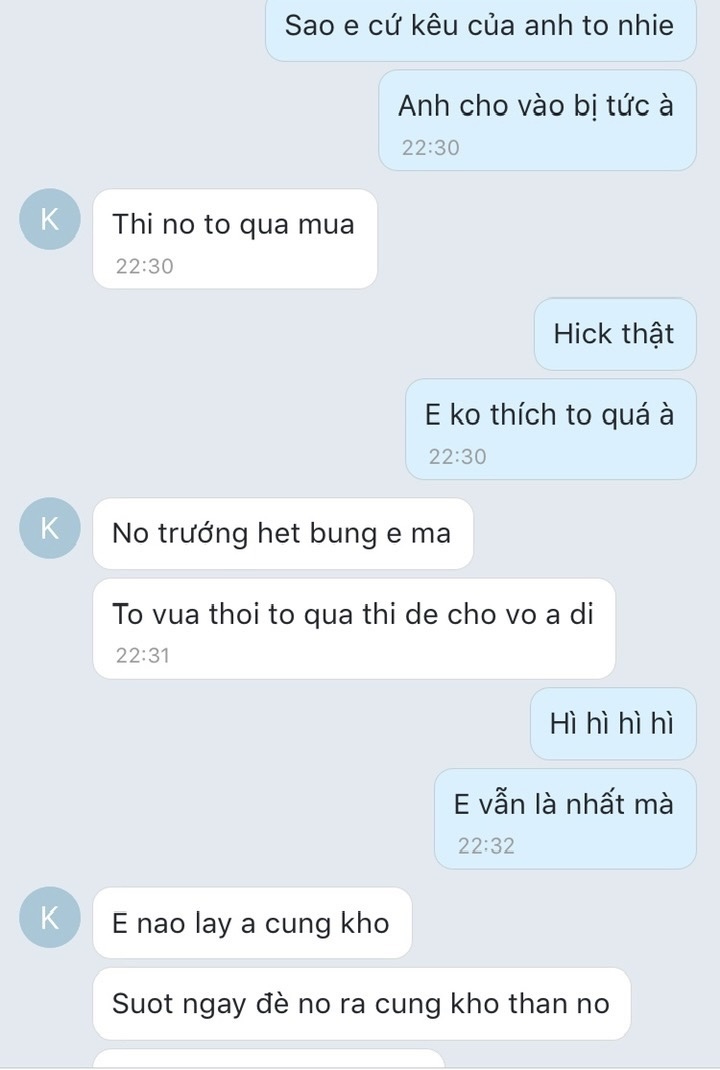Click the "E vẫn là nhất mà" message

pyautogui.click(x=564, y=817)
